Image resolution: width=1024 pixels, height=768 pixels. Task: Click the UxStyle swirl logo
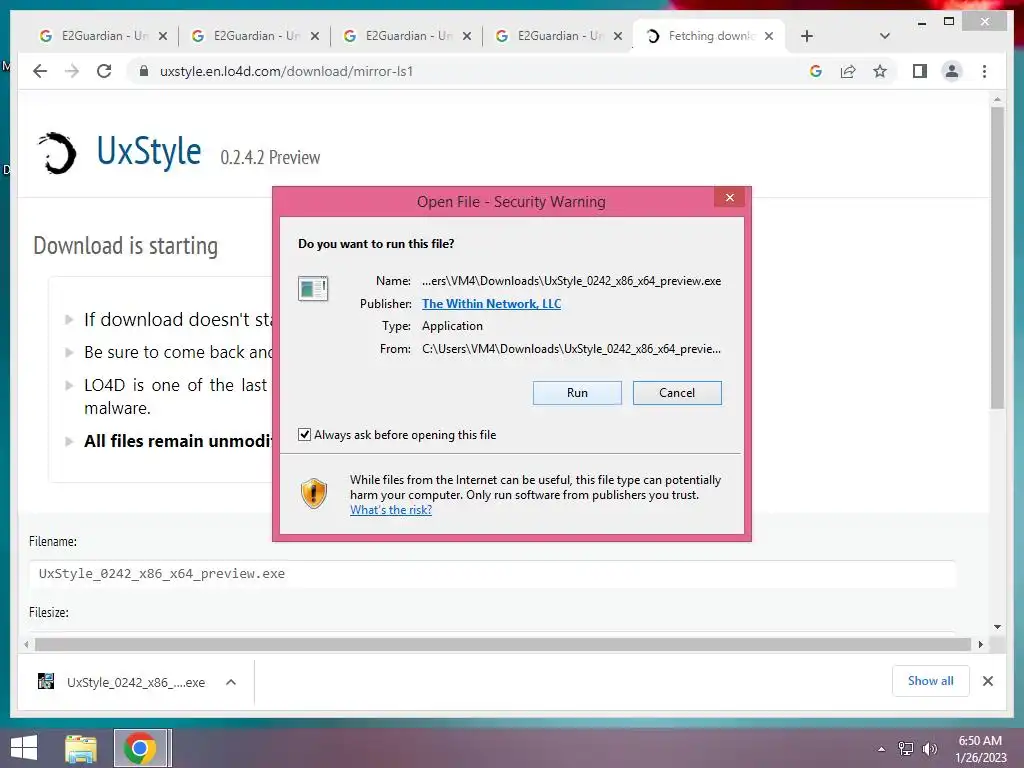pos(57,153)
